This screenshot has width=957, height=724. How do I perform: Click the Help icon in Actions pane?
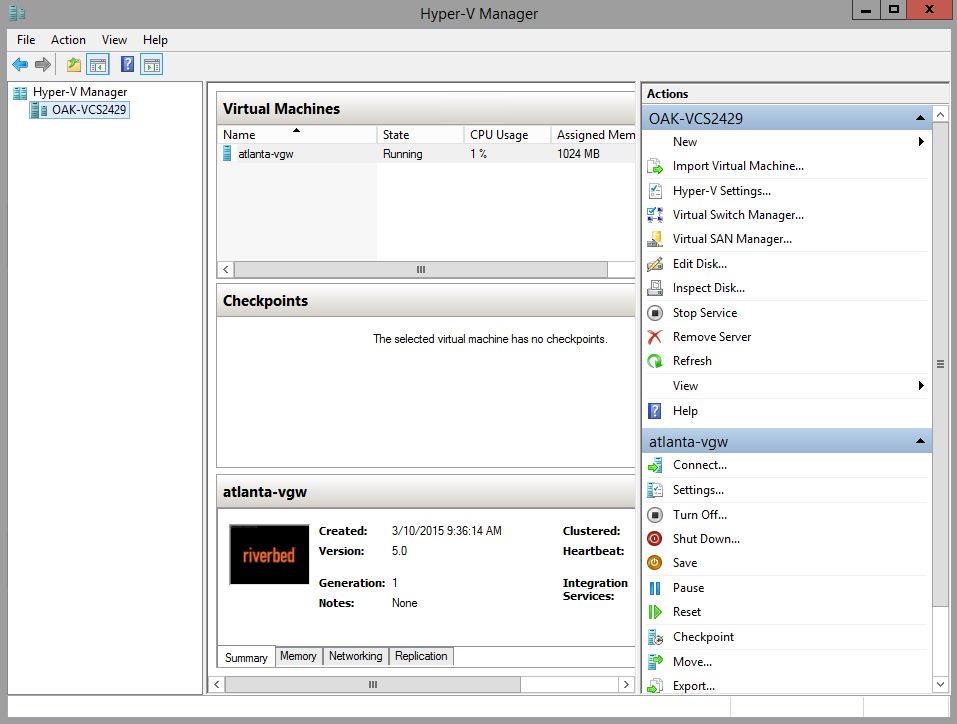coord(655,411)
